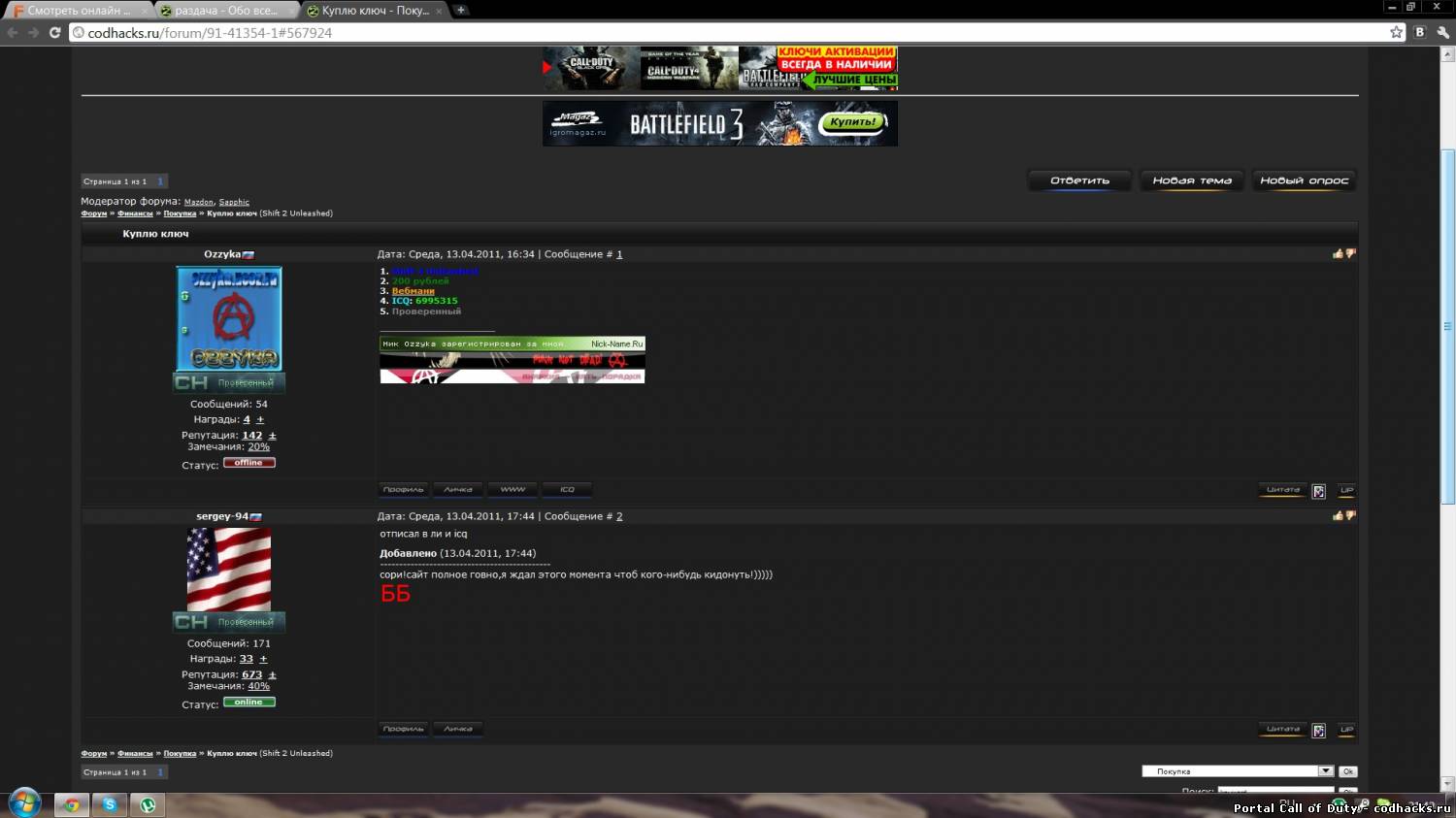
Task: Give thumbs down to Ozzyka's post
Action: tap(1350, 253)
